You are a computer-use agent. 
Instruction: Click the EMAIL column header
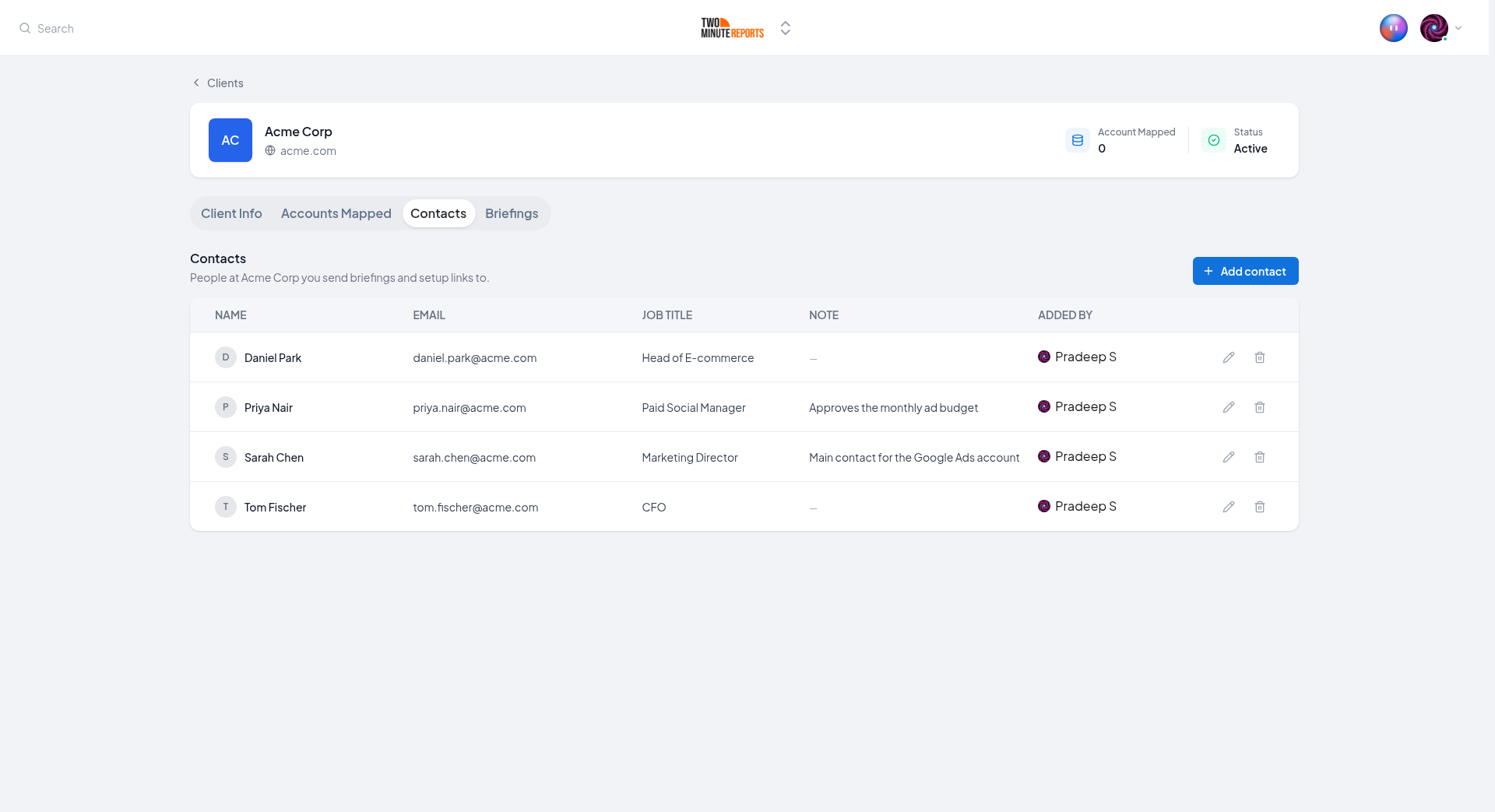(x=429, y=315)
